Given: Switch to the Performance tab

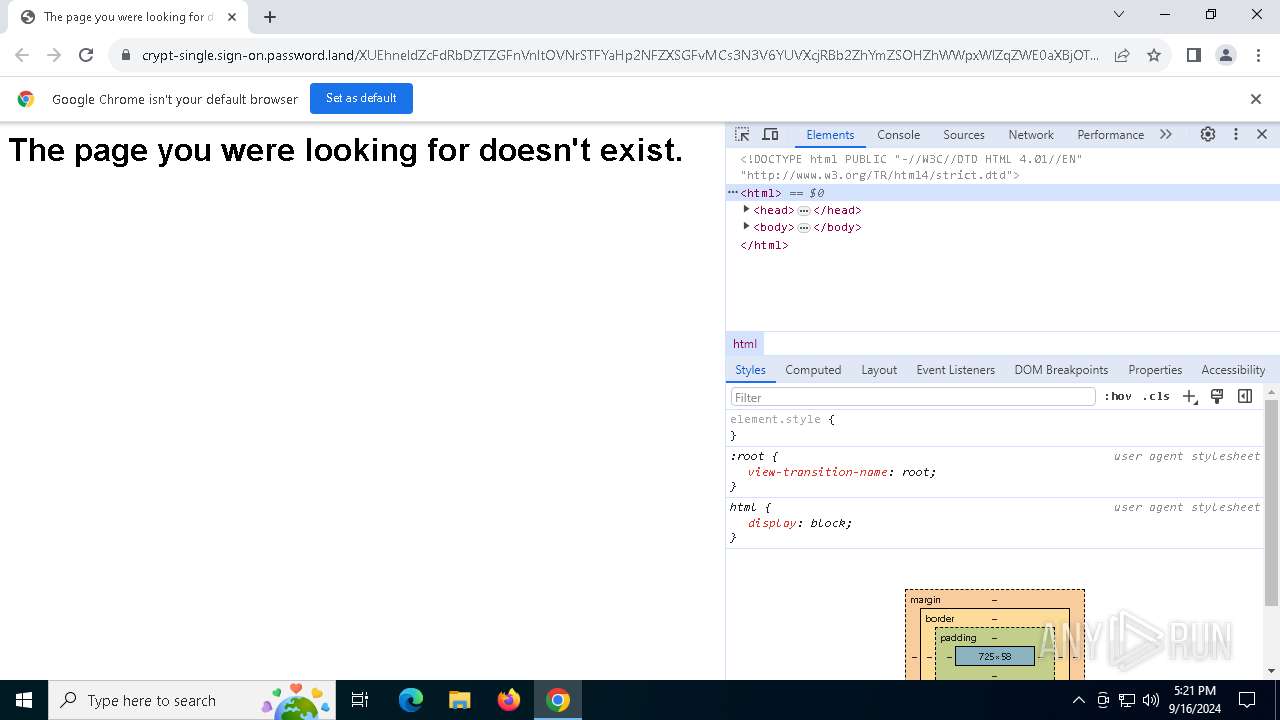Looking at the screenshot, I should click(1110, 135).
